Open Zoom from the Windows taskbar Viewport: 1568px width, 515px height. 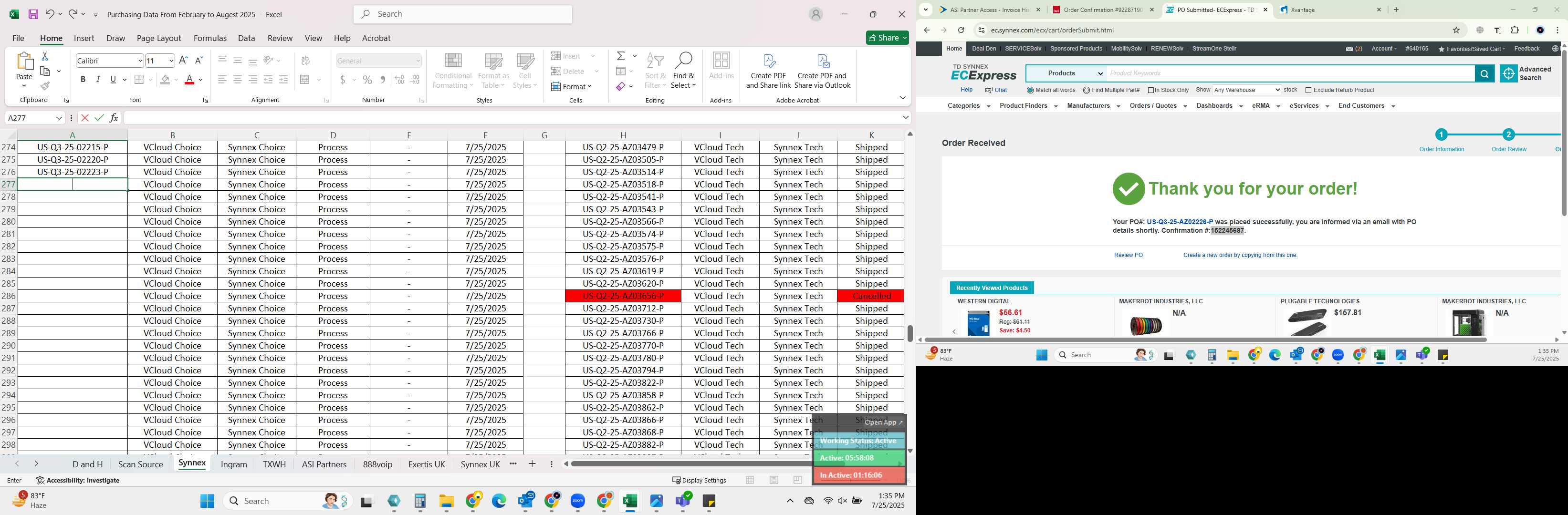[x=578, y=501]
